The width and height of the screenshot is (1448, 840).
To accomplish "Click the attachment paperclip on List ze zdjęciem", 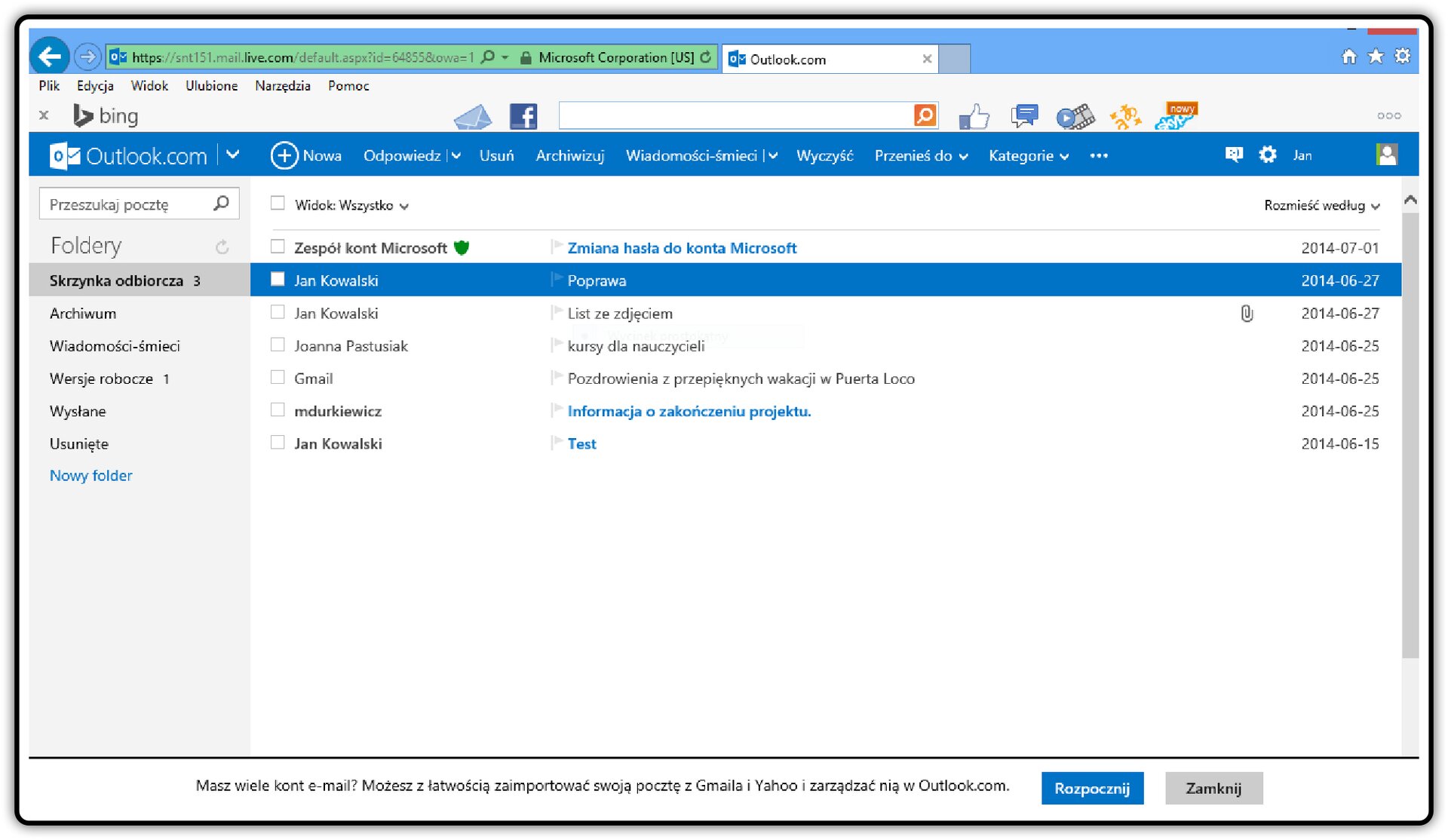I will click(x=1247, y=313).
